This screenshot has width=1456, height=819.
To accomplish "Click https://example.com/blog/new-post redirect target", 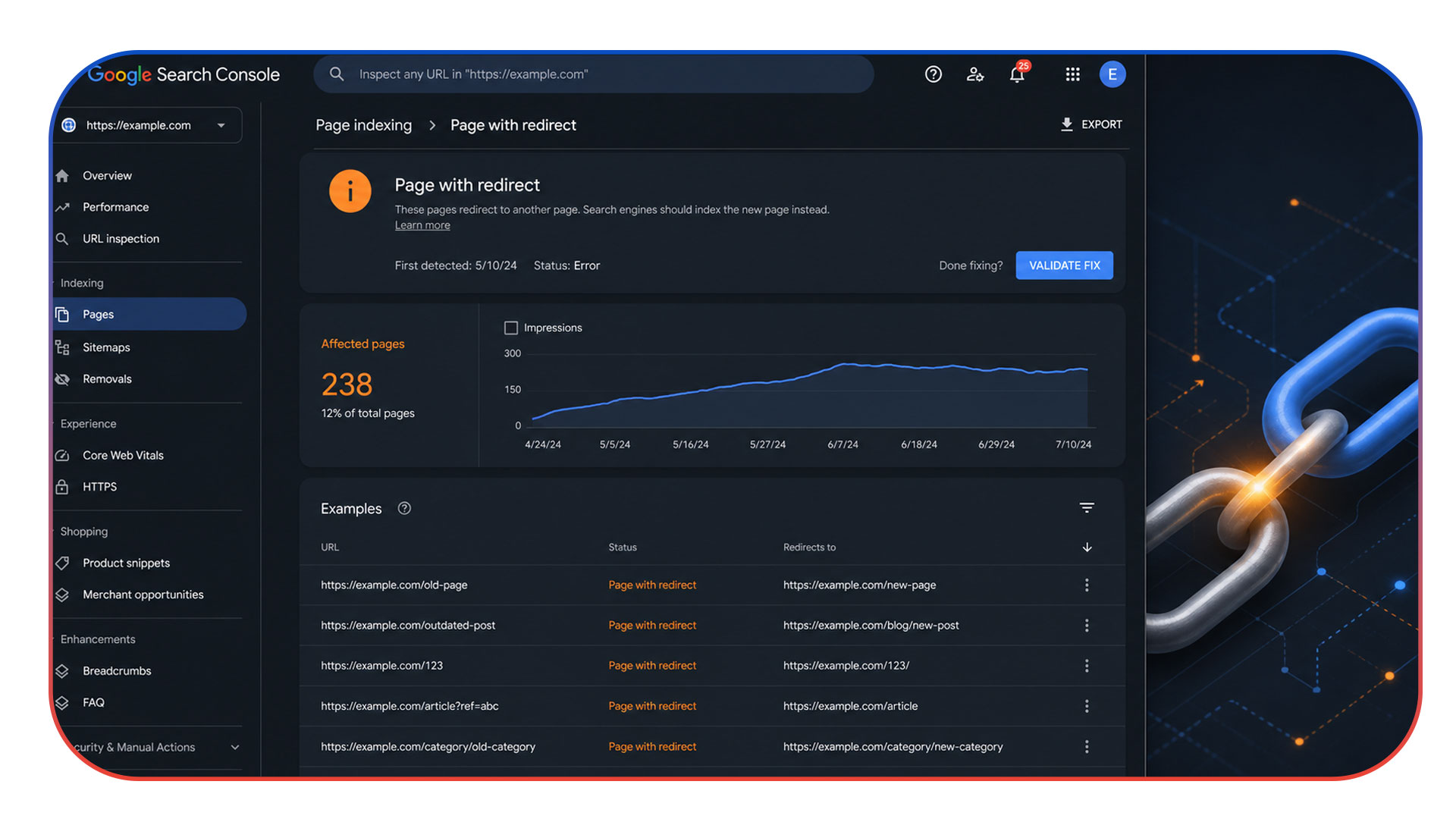I will click(871, 625).
